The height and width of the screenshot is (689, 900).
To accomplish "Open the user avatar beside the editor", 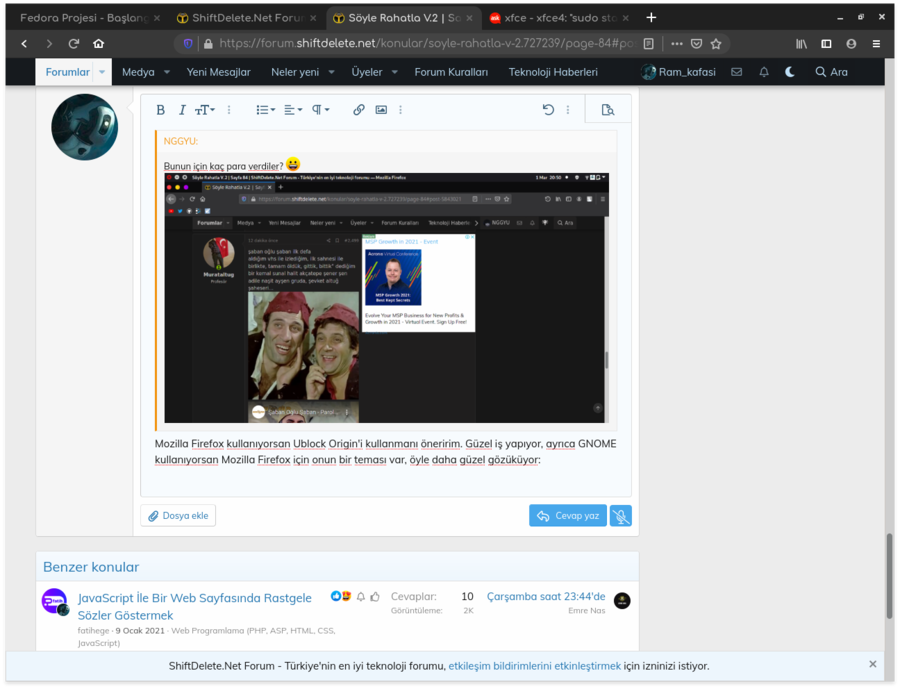I will [x=84, y=127].
